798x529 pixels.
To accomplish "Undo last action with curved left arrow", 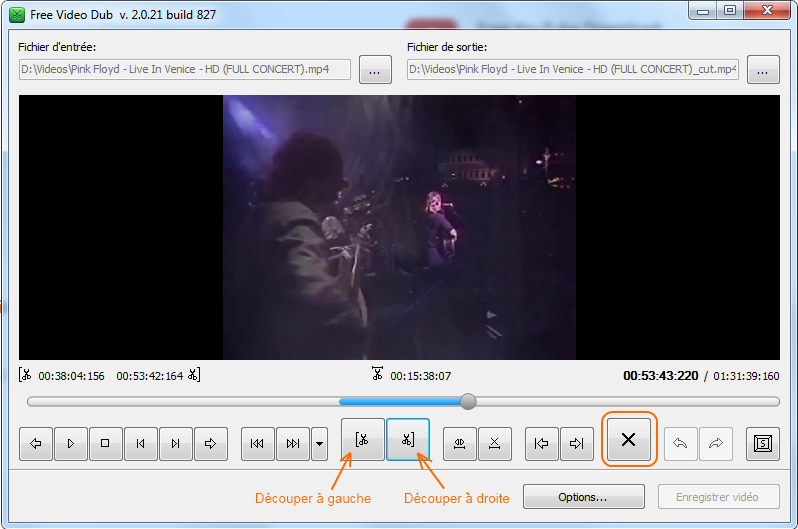I will tap(680, 443).
